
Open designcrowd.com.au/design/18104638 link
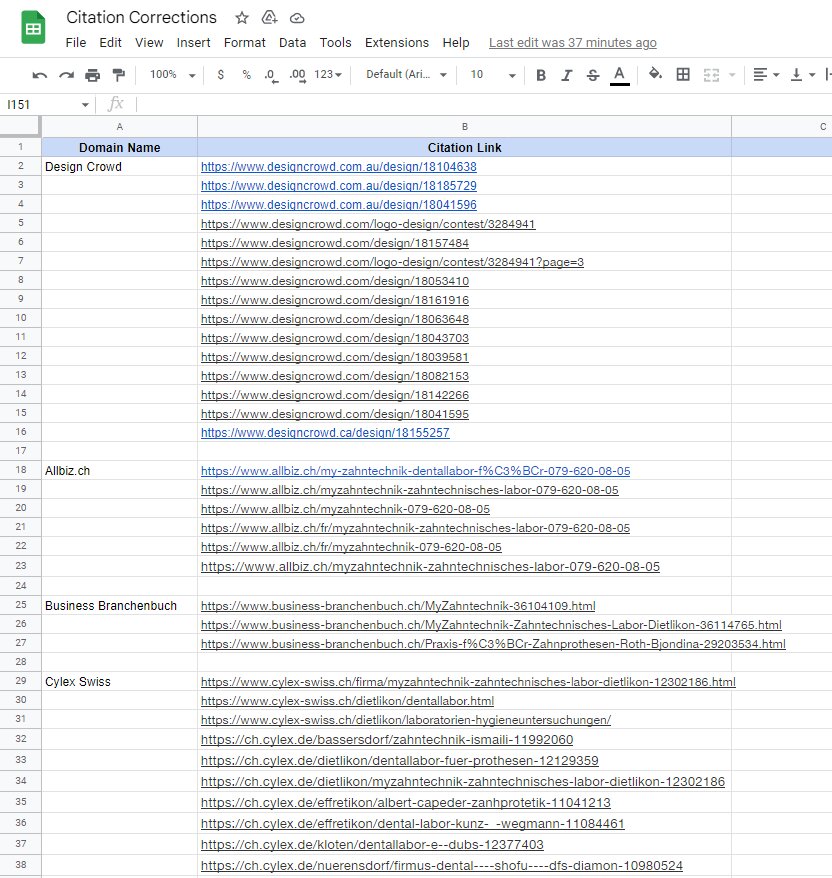pos(339,167)
